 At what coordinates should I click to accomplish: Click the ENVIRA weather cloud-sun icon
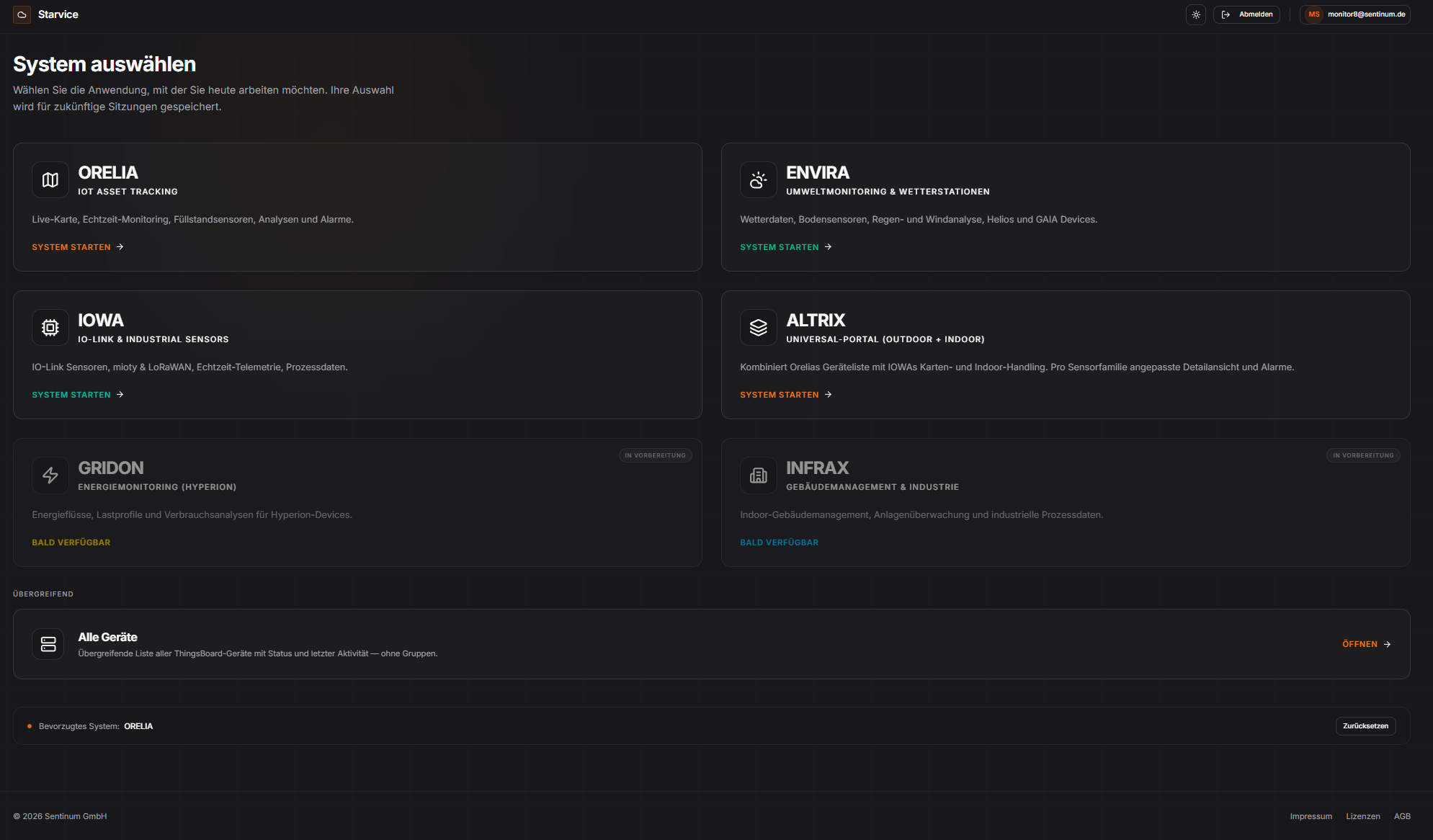(759, 180)
